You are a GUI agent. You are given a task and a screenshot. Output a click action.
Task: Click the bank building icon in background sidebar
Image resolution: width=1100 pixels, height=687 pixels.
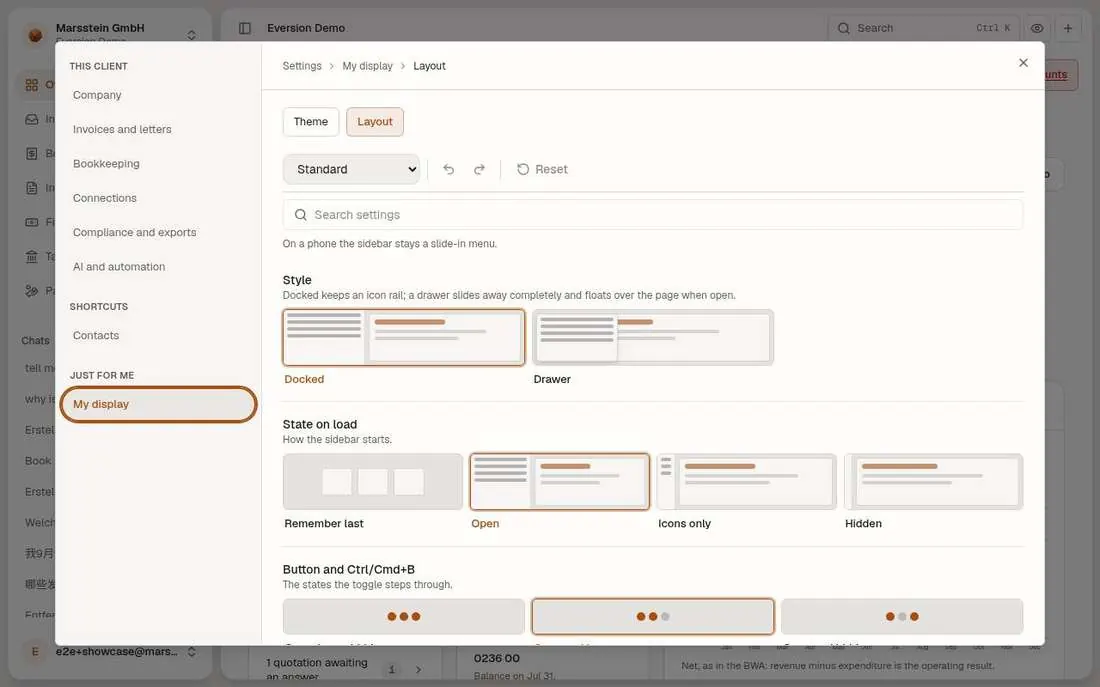pyautogui.click(x=32, y=256)
